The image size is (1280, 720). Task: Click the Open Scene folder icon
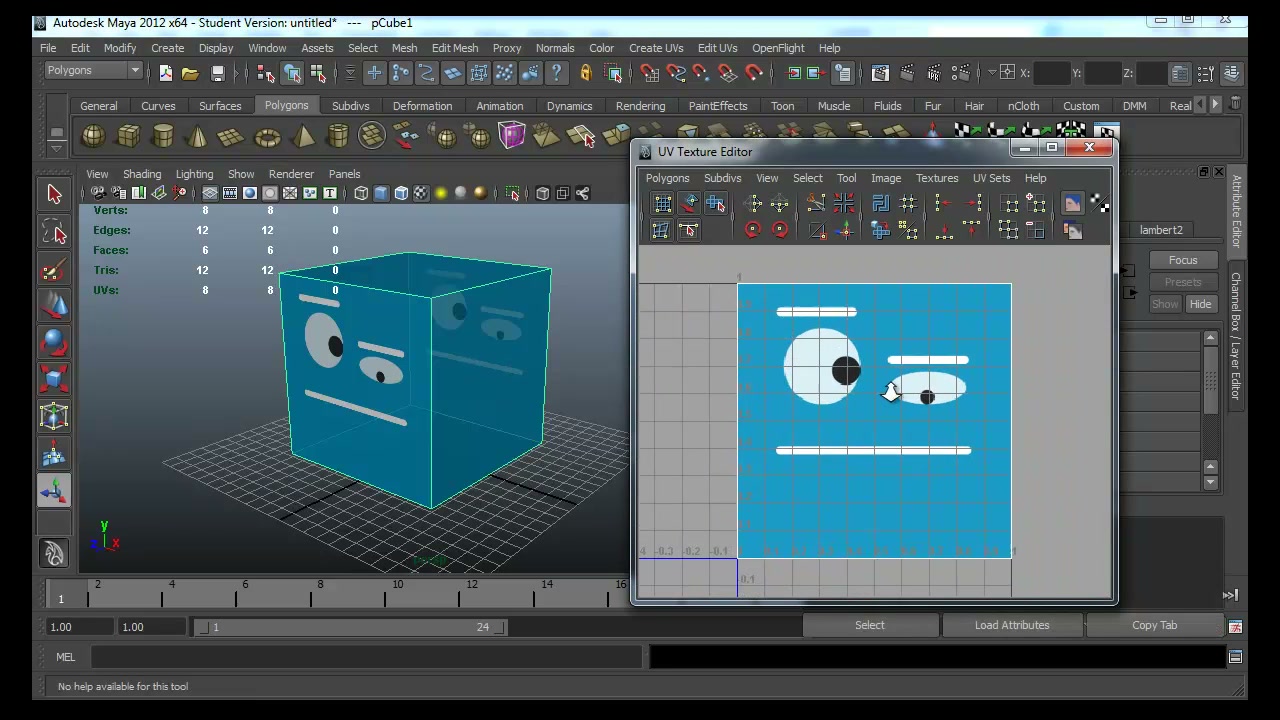click(x=190, y=73)
